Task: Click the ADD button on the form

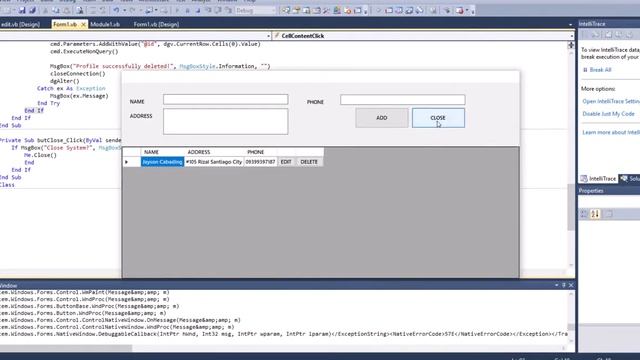Action: 382,118
